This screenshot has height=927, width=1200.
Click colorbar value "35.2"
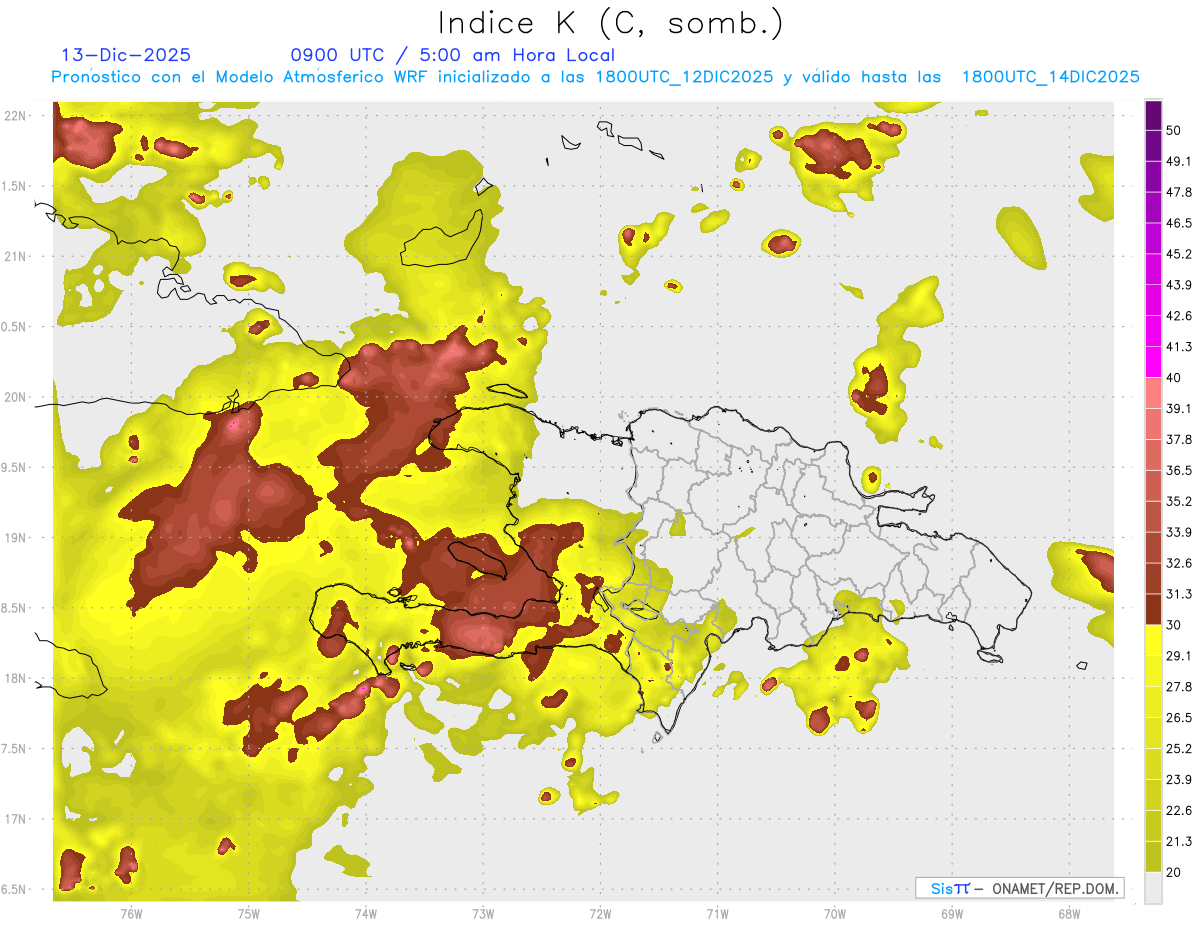tap(1179, 501)
